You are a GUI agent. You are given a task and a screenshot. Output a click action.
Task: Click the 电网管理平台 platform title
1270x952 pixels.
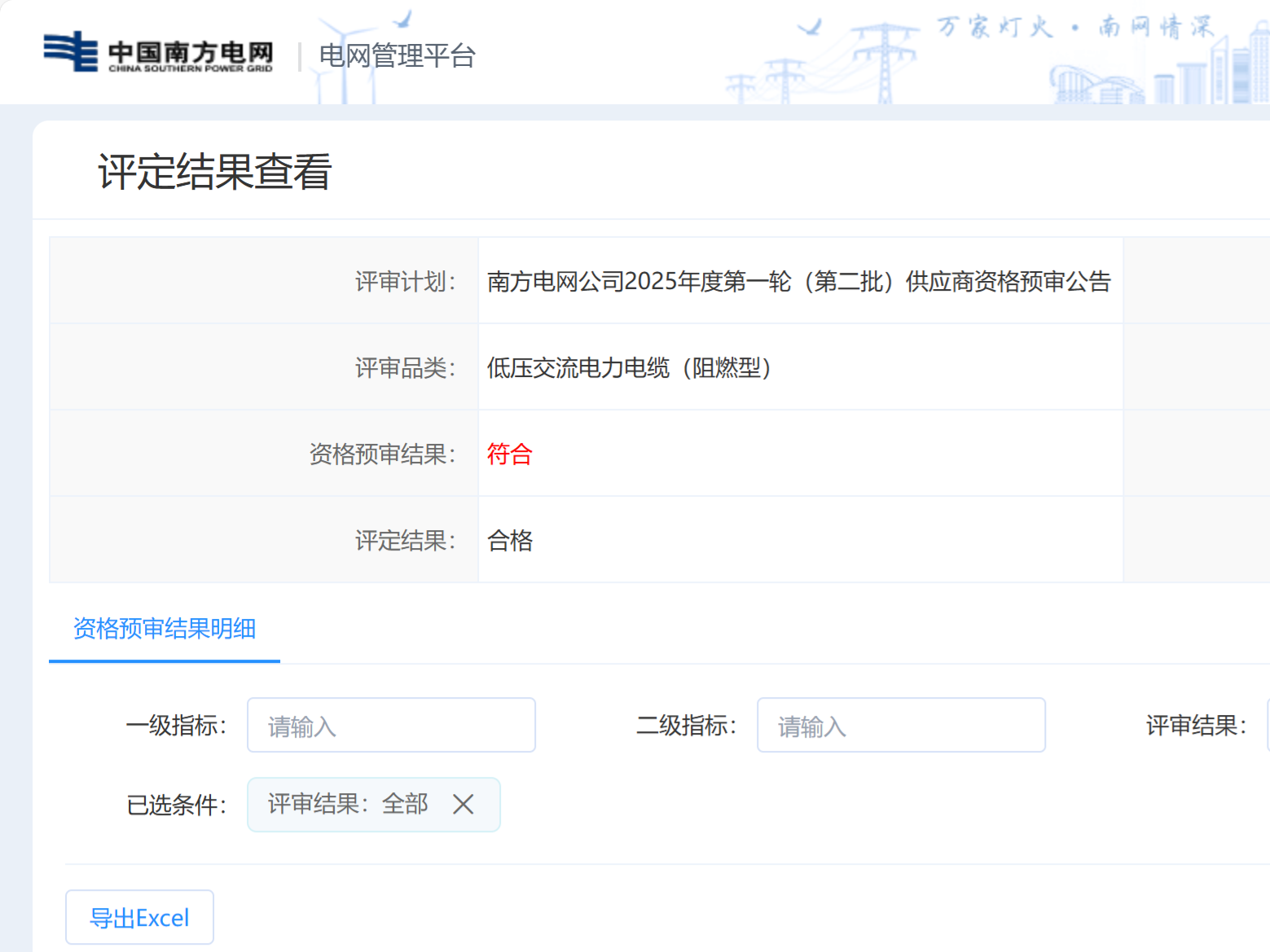[397, 56]
